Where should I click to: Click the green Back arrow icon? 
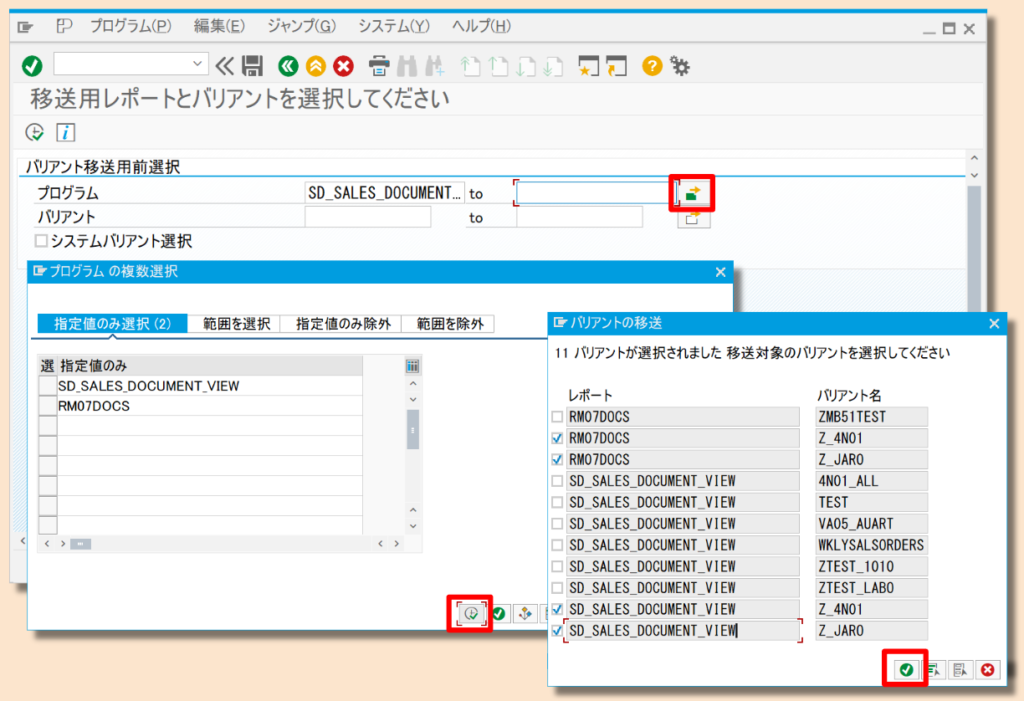point(288,65)
